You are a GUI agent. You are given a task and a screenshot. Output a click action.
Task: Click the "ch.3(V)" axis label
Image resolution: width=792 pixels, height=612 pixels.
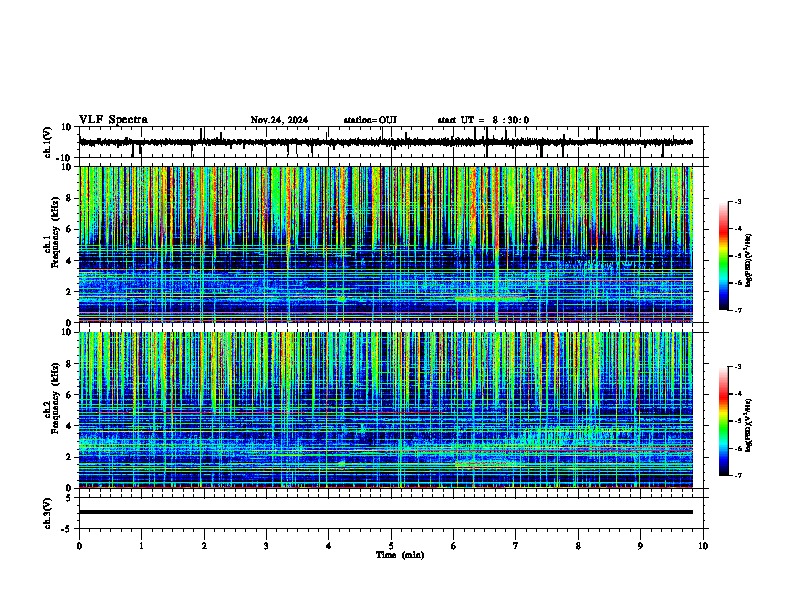(x=48, y=514)
